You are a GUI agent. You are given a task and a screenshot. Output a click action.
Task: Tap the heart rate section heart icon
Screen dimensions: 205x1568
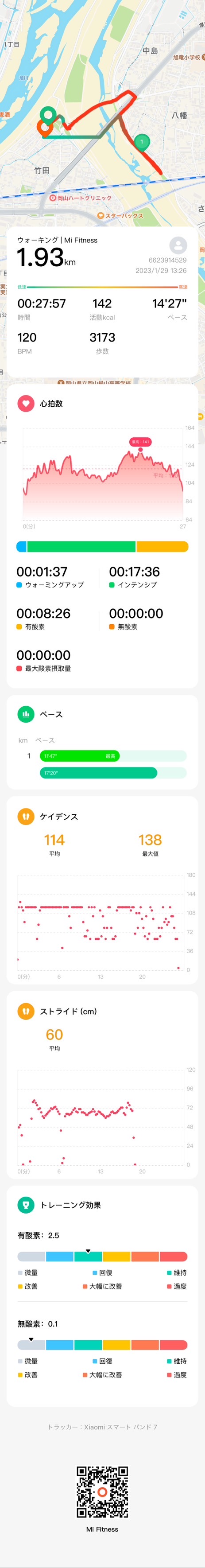click(26, 403)
